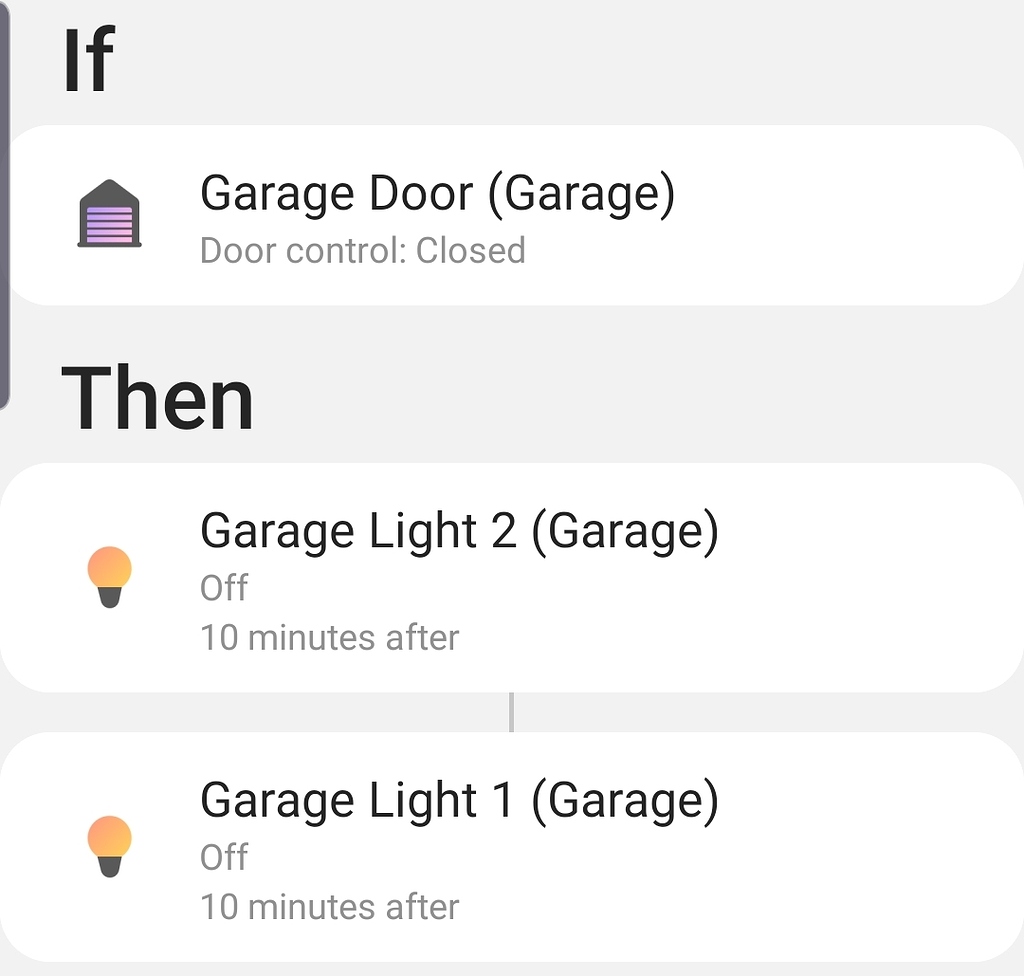
Task: Tap the 'Off' status under Garage Light 1
Action: click(222, 857)
